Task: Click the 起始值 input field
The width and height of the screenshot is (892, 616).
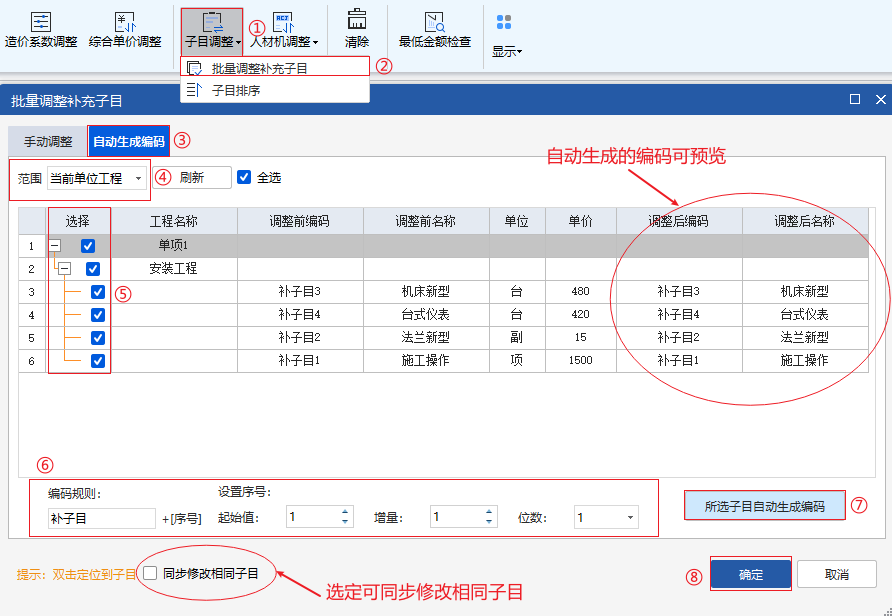Action: (x=313, y=517)
